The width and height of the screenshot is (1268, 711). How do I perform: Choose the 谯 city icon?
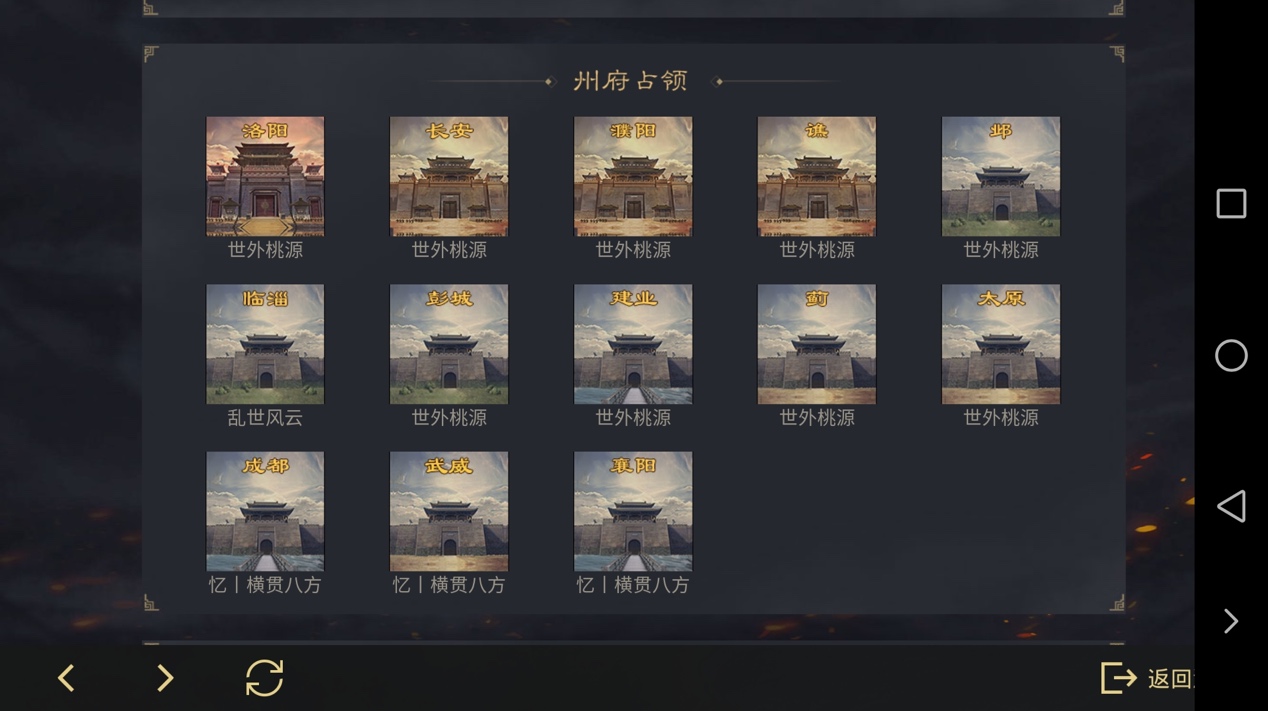[x=817, y=176]
